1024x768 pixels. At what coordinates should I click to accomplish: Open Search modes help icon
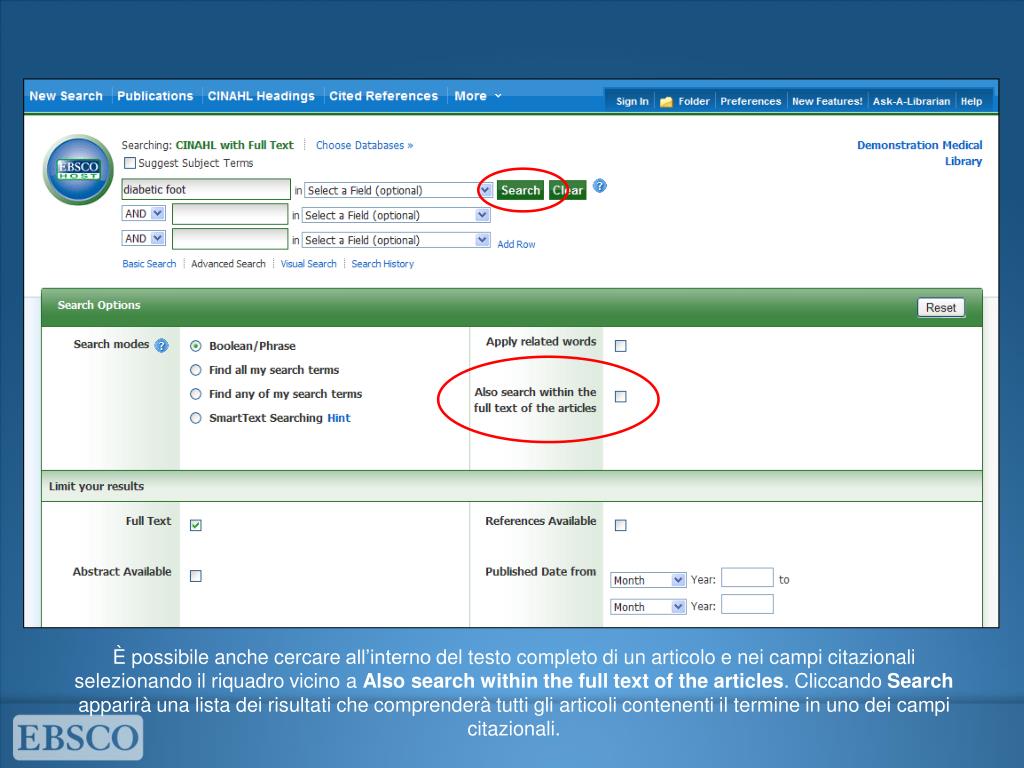pyautogui.click(x=161, y=345)
